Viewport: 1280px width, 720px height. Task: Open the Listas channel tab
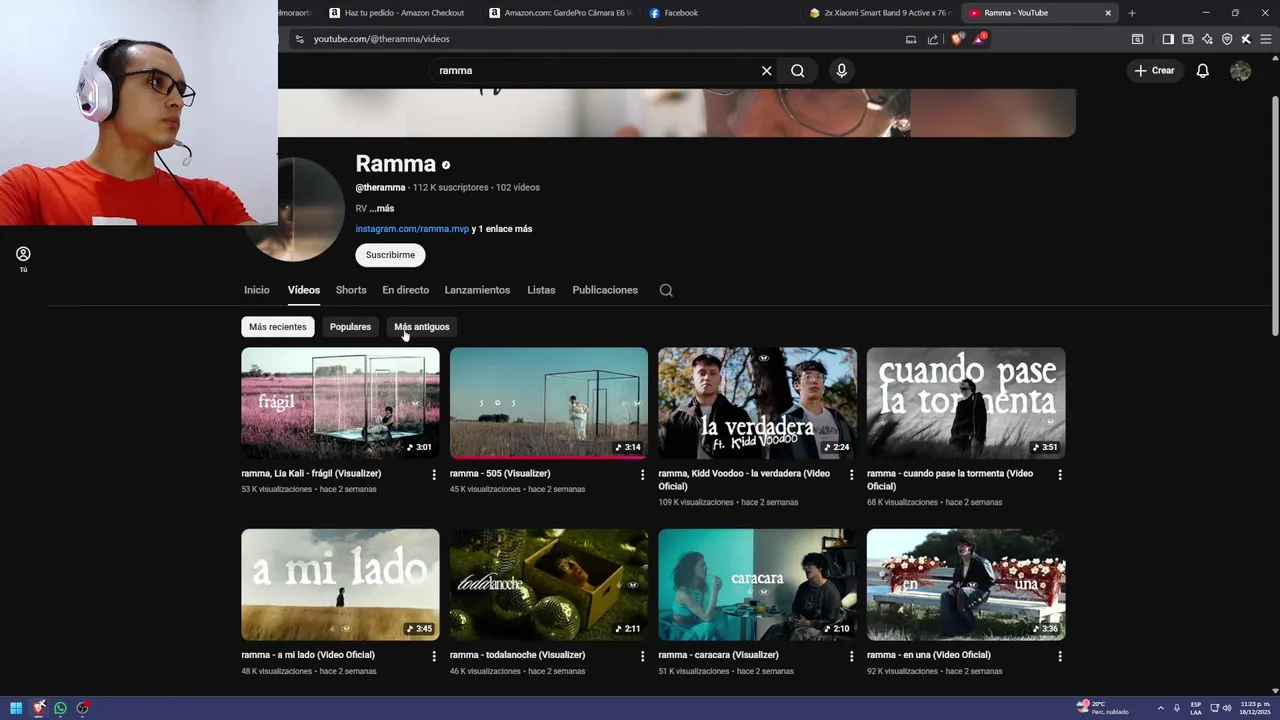[541, 290]
